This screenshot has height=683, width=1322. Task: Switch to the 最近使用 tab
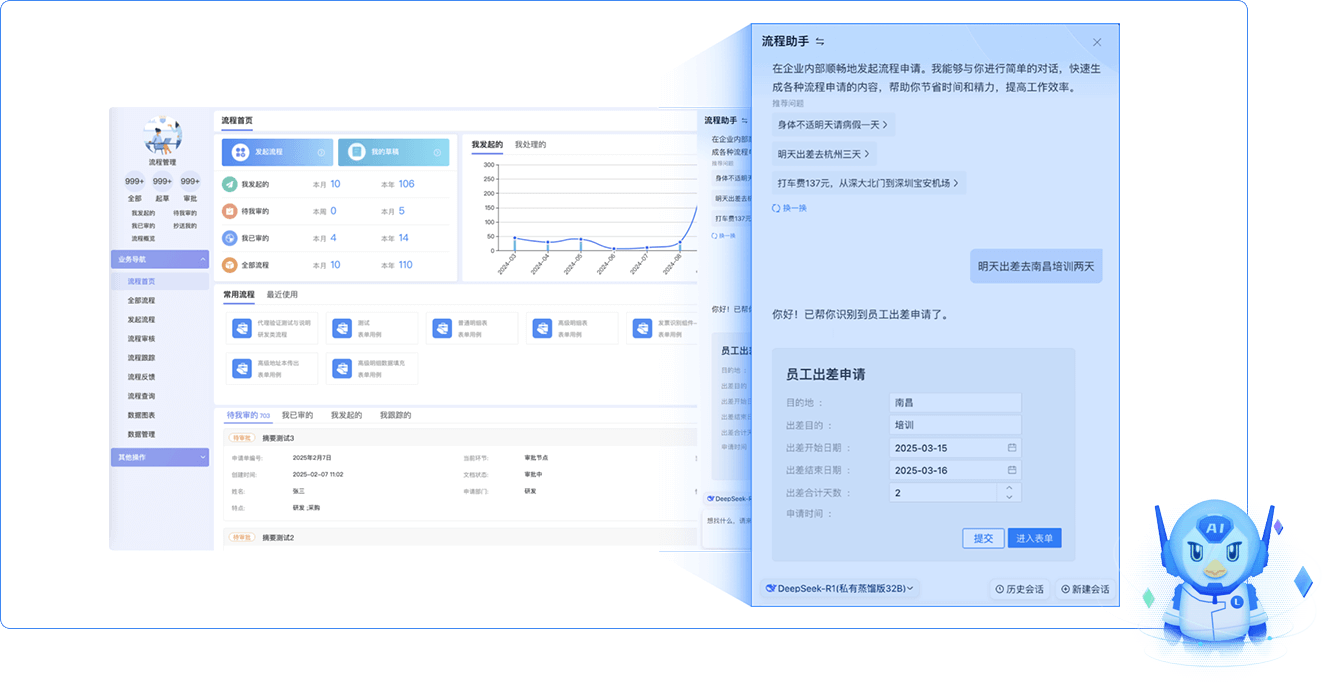pyautogui.click(x=282, y=295)
